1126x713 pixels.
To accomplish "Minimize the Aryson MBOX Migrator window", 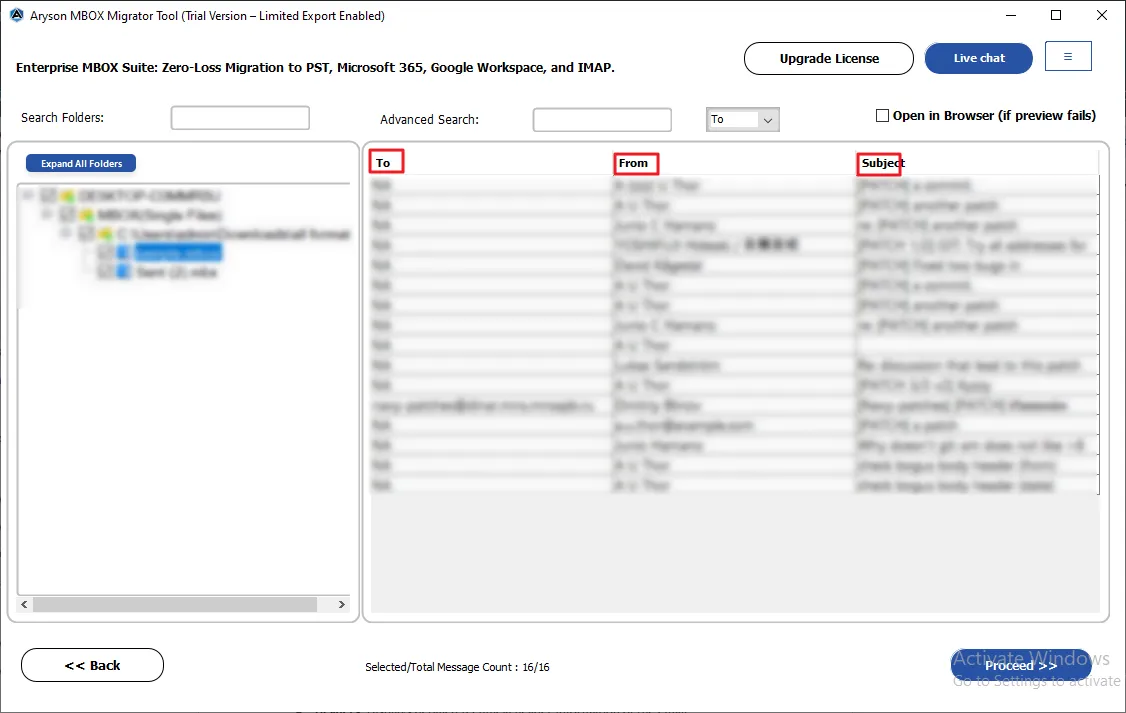I will click(1010, 15).
